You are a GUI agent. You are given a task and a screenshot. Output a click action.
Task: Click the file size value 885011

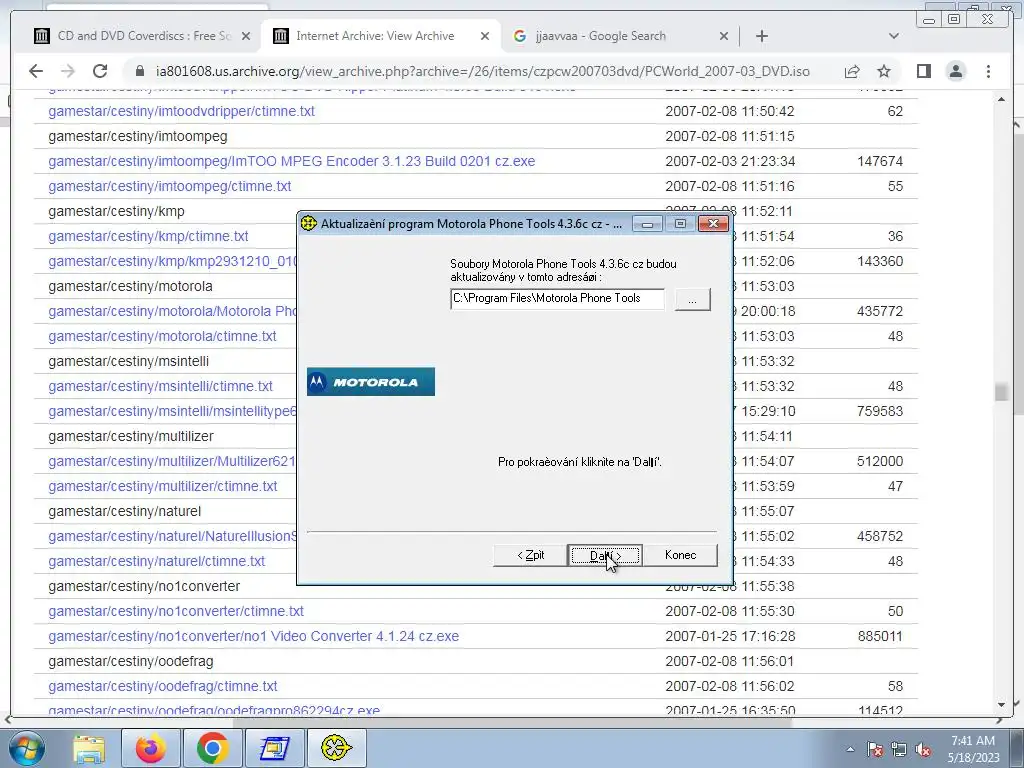point(880,636)
